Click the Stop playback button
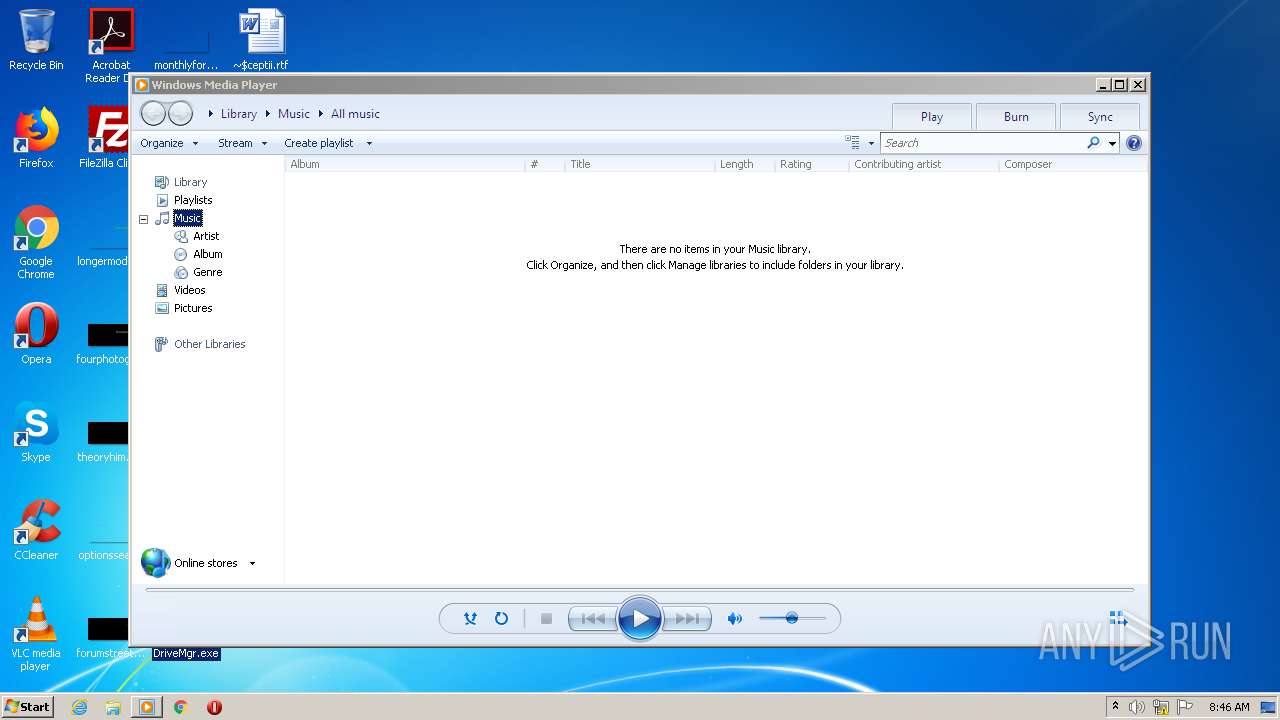The height and width of the screenshot is (720, 1280). 546,619
